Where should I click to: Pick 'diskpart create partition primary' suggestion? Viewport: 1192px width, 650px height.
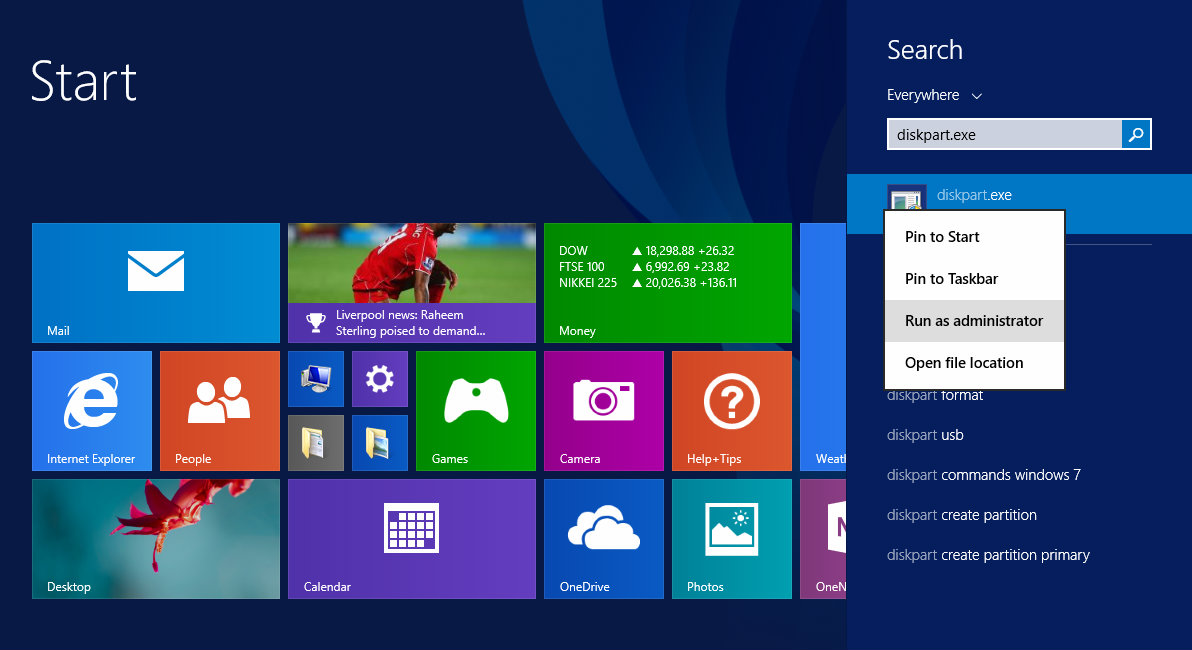pyautogui.click(x=988, y=555)
